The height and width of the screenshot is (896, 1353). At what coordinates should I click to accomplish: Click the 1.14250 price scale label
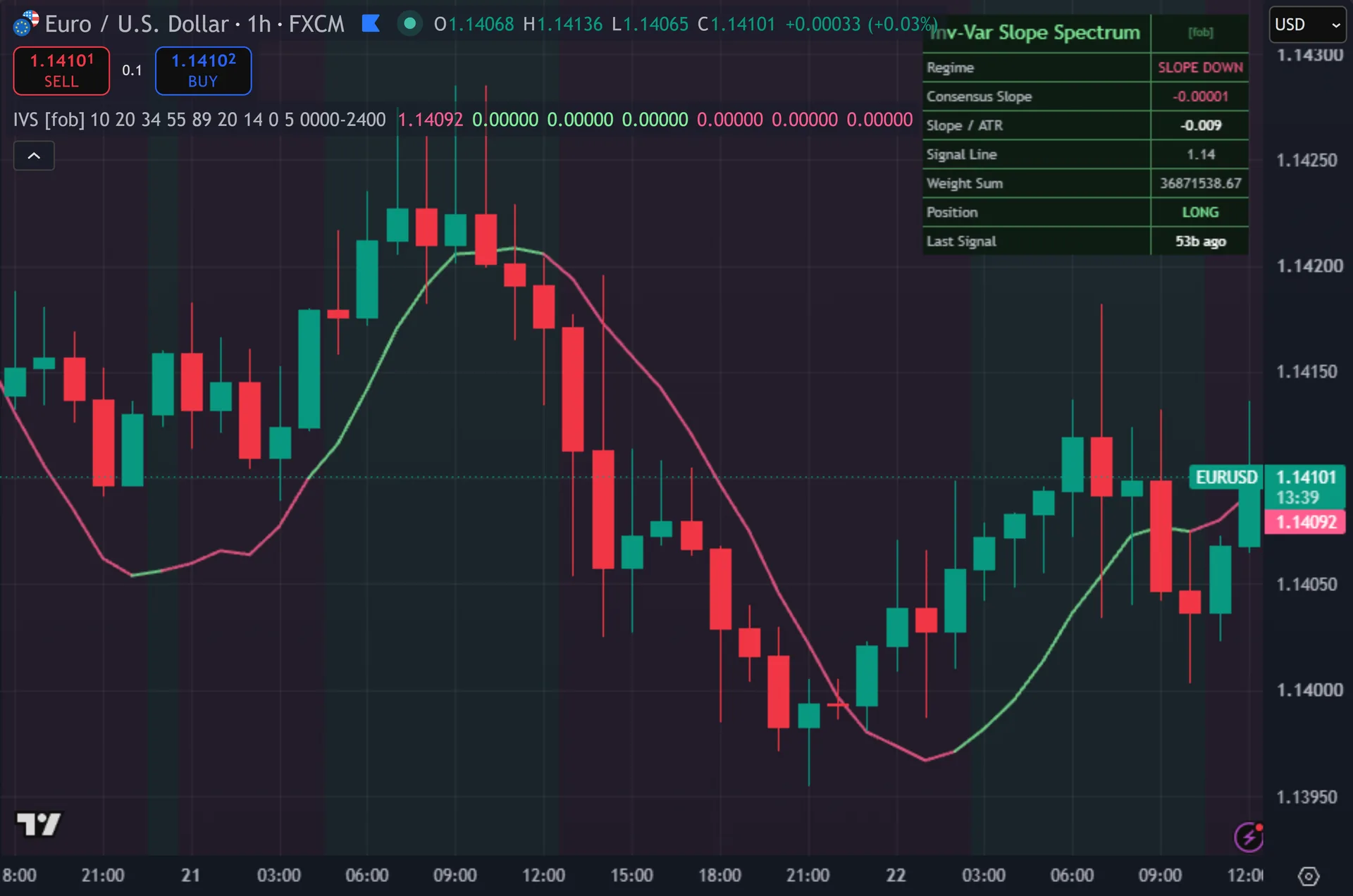(x=1306, y=161)
